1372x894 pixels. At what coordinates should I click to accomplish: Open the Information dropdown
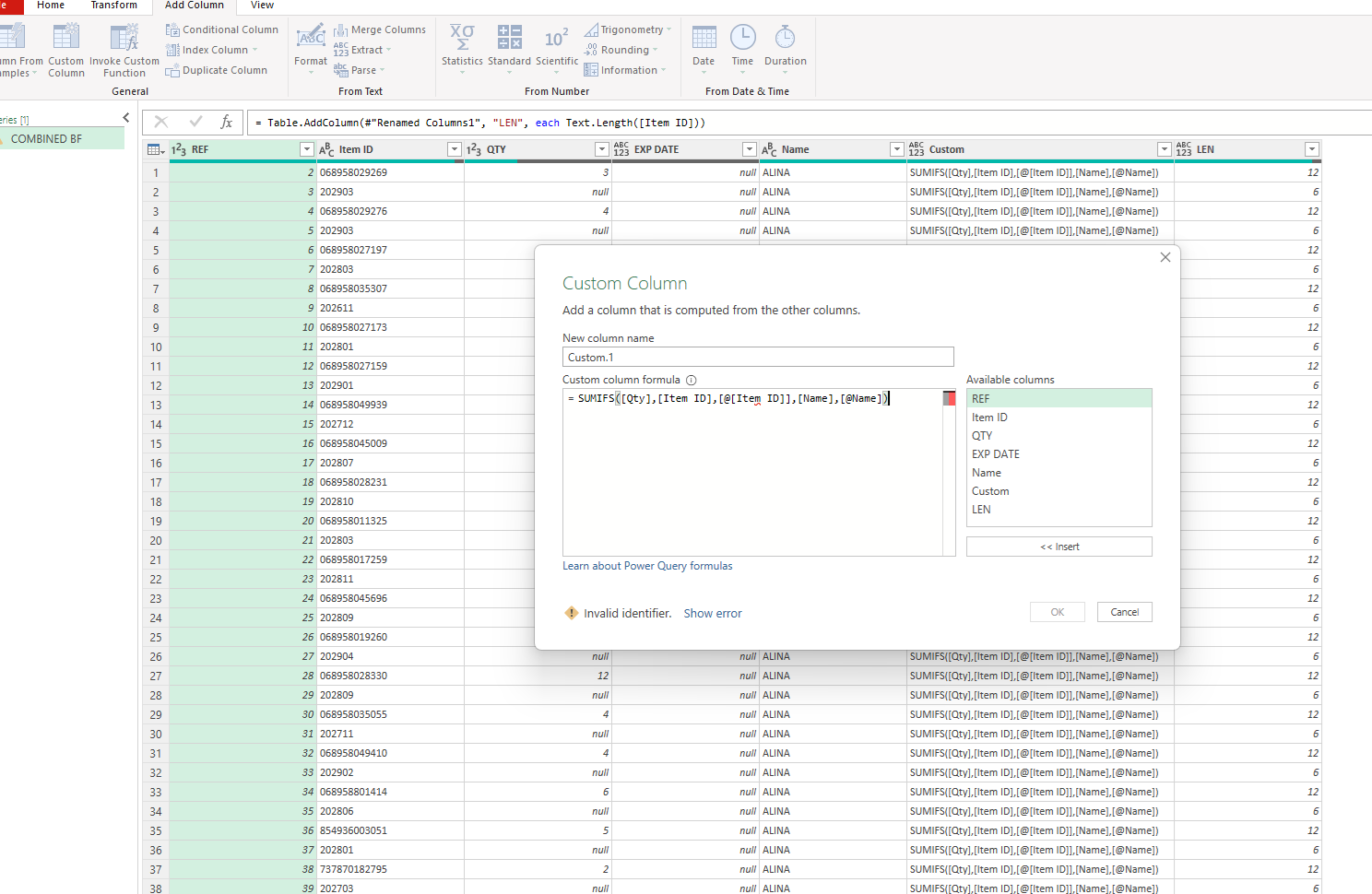click(x=625, y=70)
